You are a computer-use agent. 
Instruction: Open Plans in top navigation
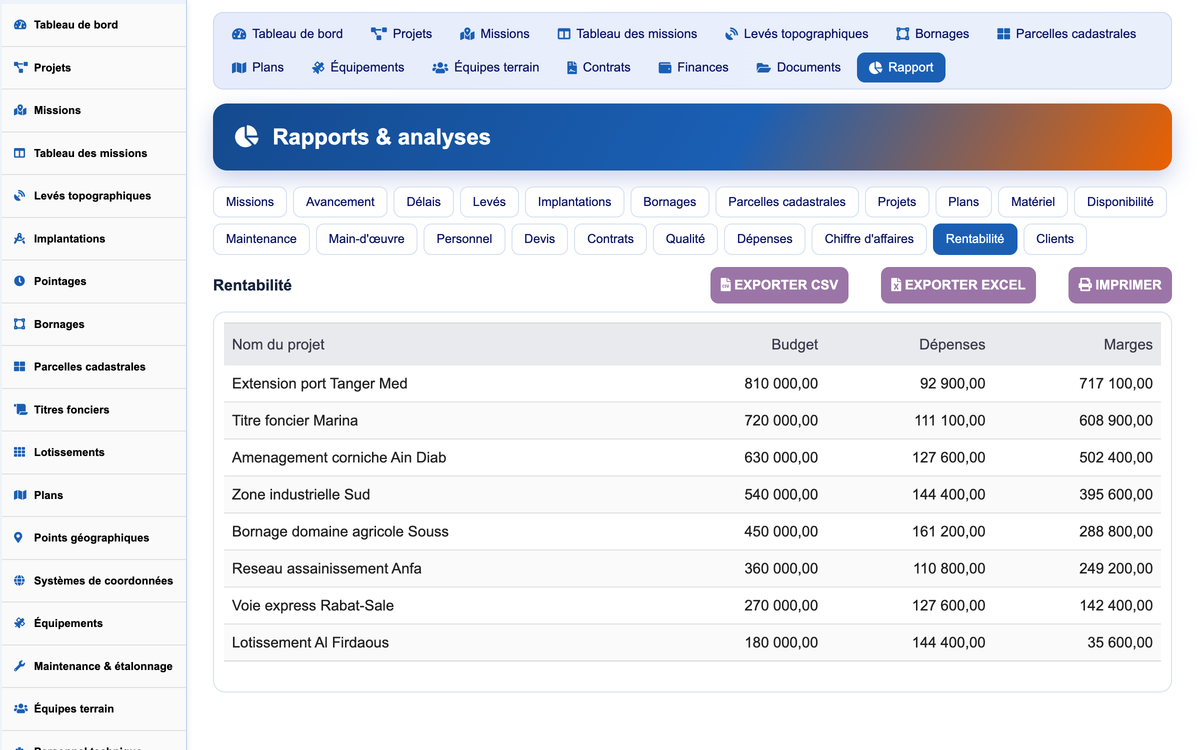pos(258,67)
